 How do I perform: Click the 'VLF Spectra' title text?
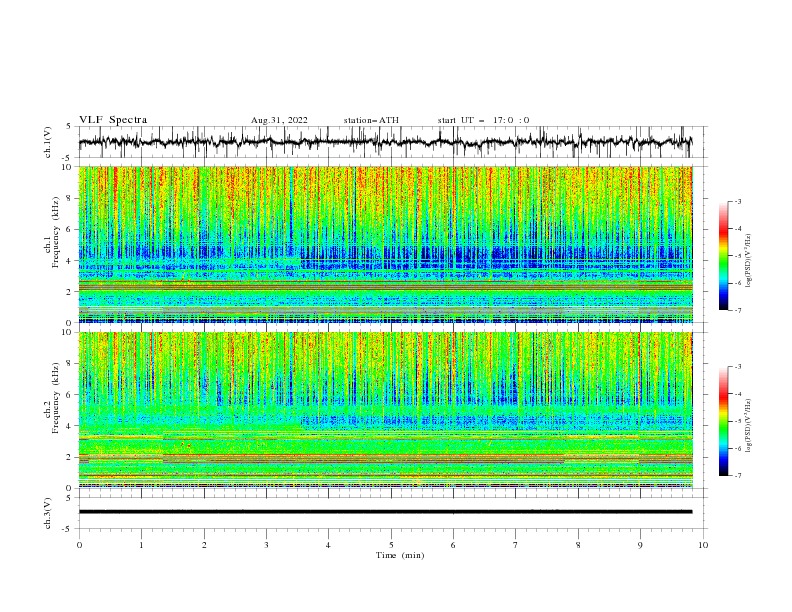pos(113,120)
